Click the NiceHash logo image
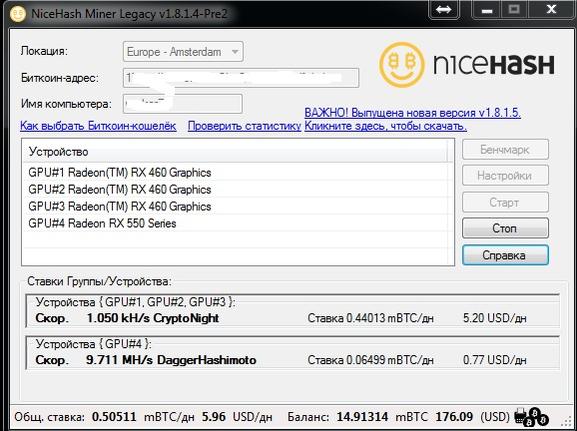 pos(466,64)
